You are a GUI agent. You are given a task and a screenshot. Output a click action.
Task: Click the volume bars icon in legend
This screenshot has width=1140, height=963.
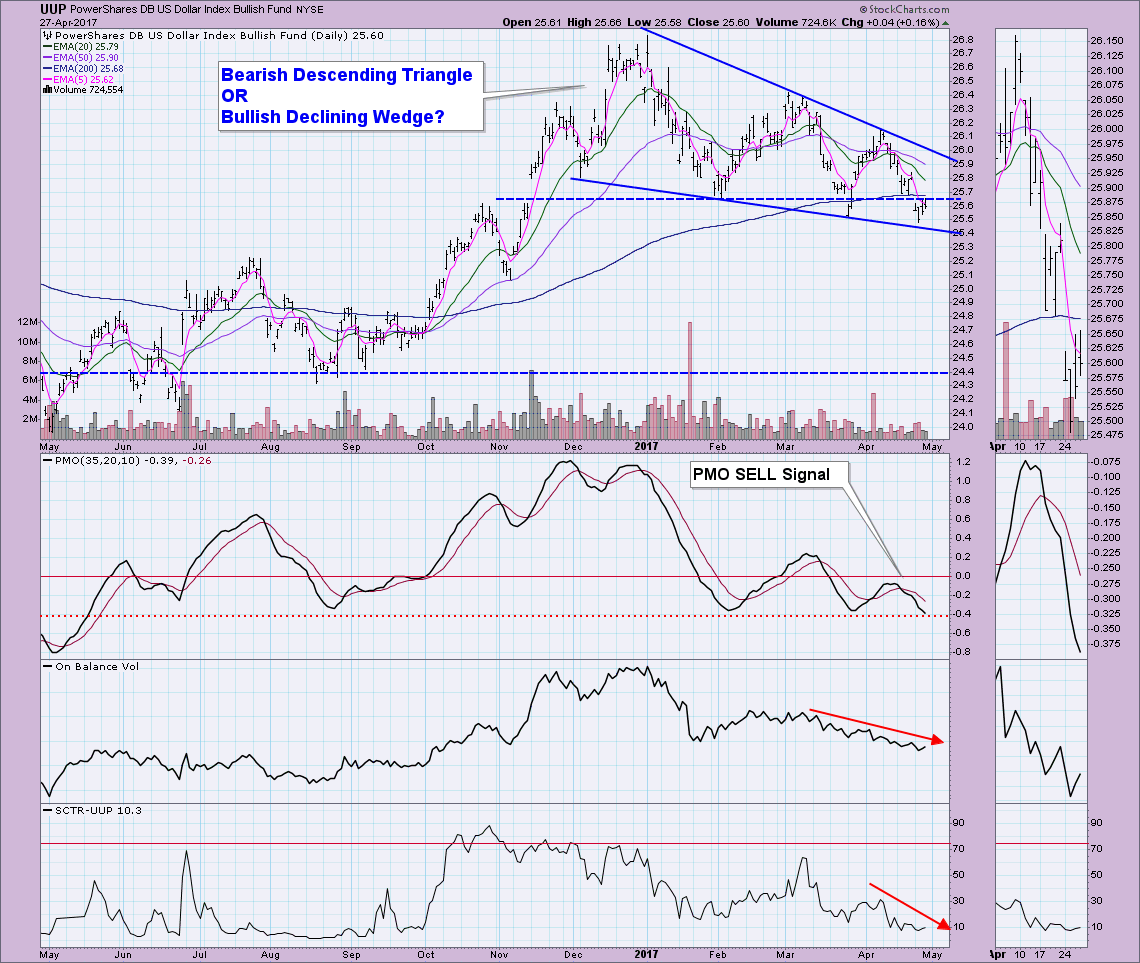tap(46, 89)
